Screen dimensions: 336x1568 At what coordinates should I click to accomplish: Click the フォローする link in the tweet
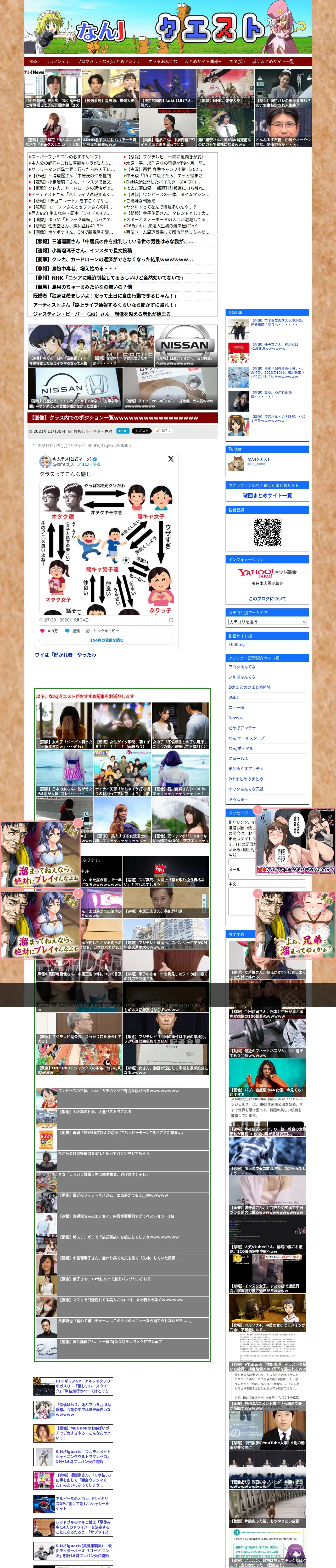coord(88,464)
